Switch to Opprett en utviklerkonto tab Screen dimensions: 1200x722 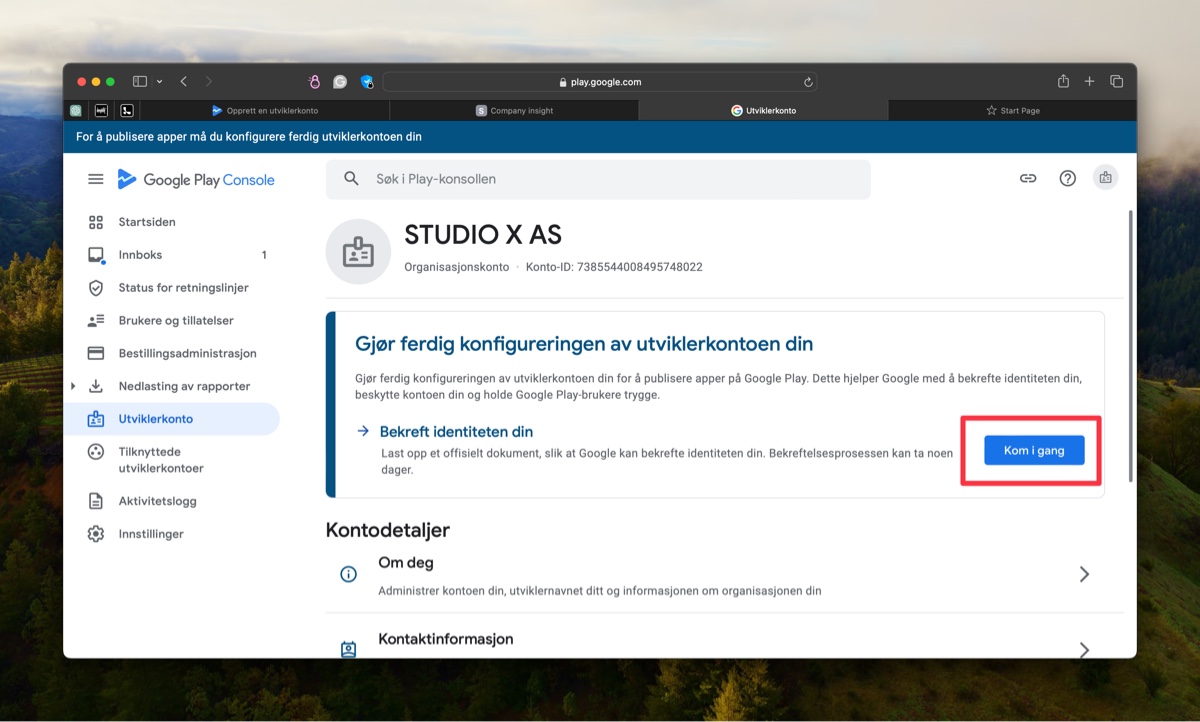[x=265, y=110]
